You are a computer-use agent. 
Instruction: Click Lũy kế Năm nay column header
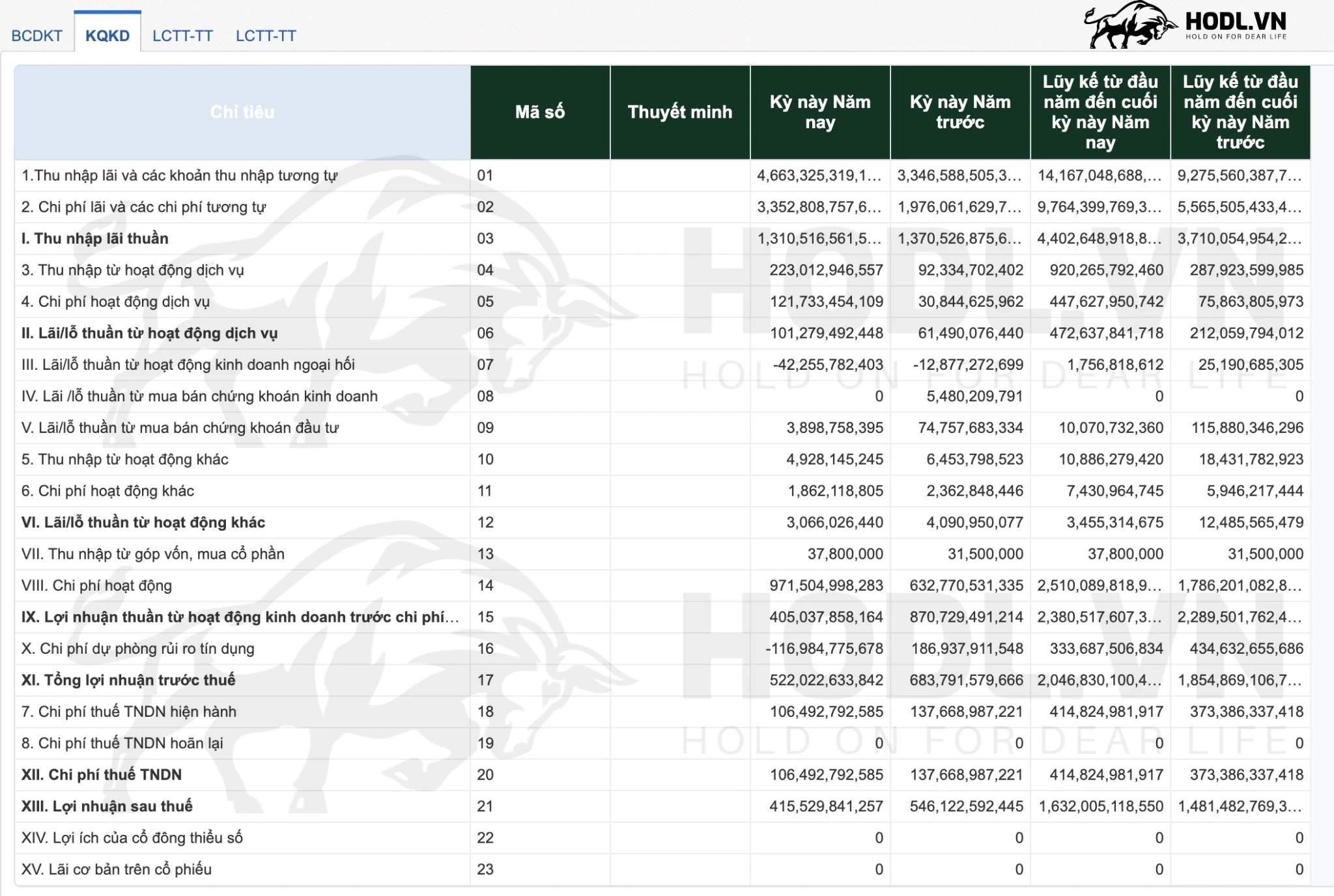tap(1100, 112)
